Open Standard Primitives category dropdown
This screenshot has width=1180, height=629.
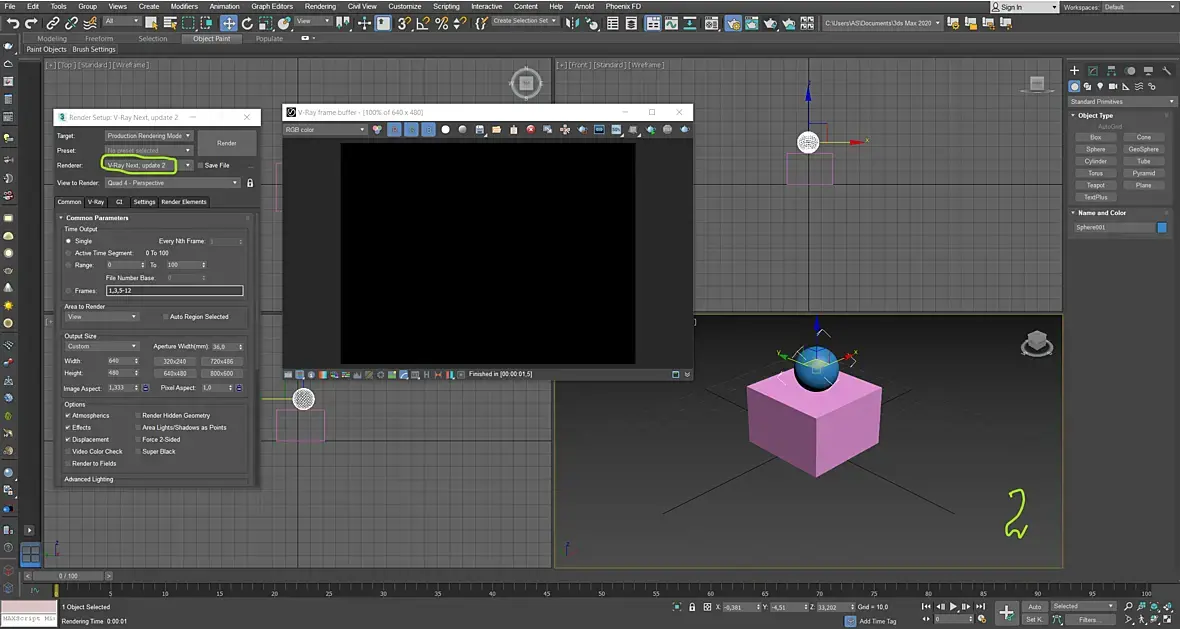click(x=1123, y=102)
